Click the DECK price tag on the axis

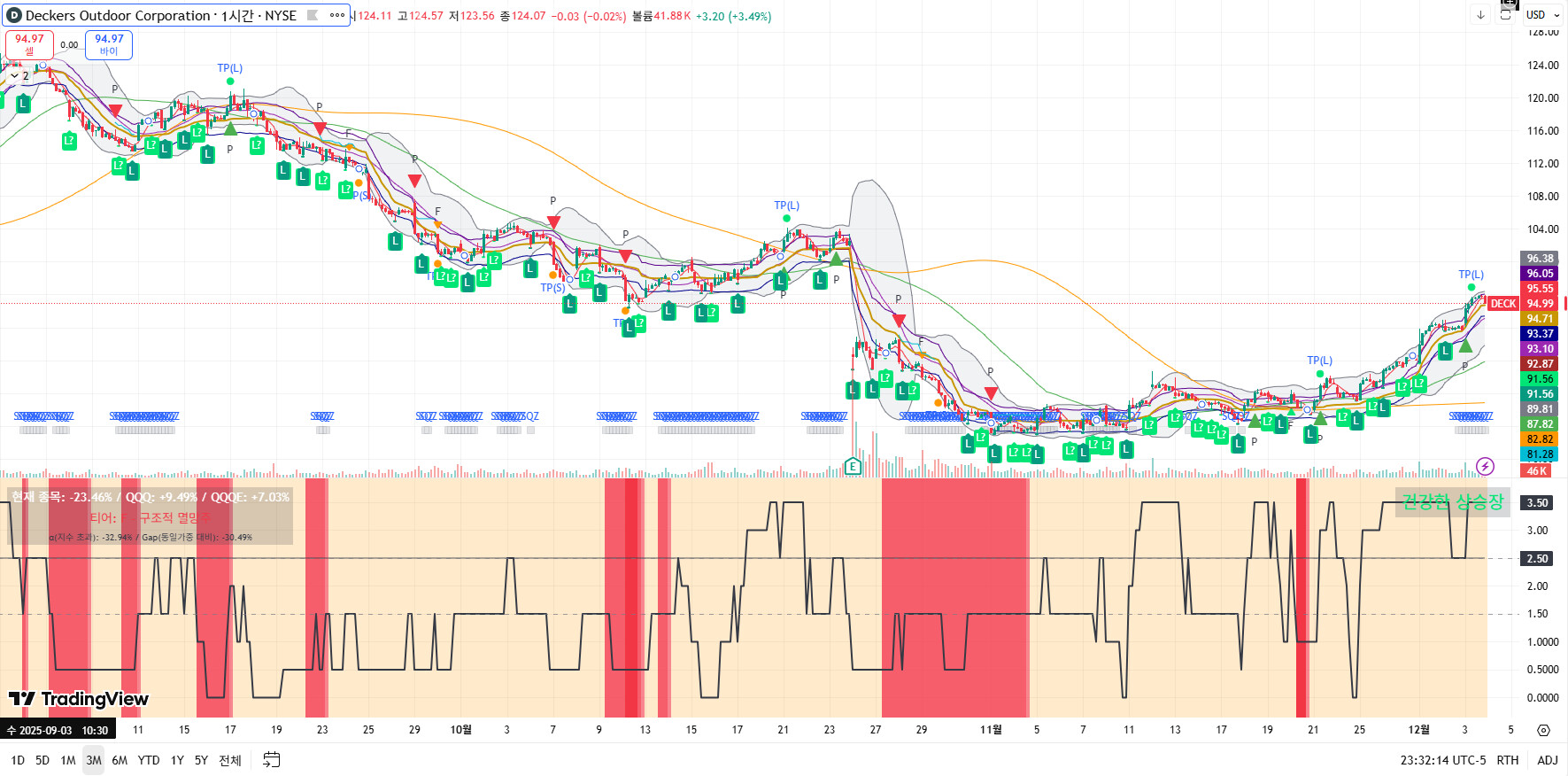point(1503,304)
